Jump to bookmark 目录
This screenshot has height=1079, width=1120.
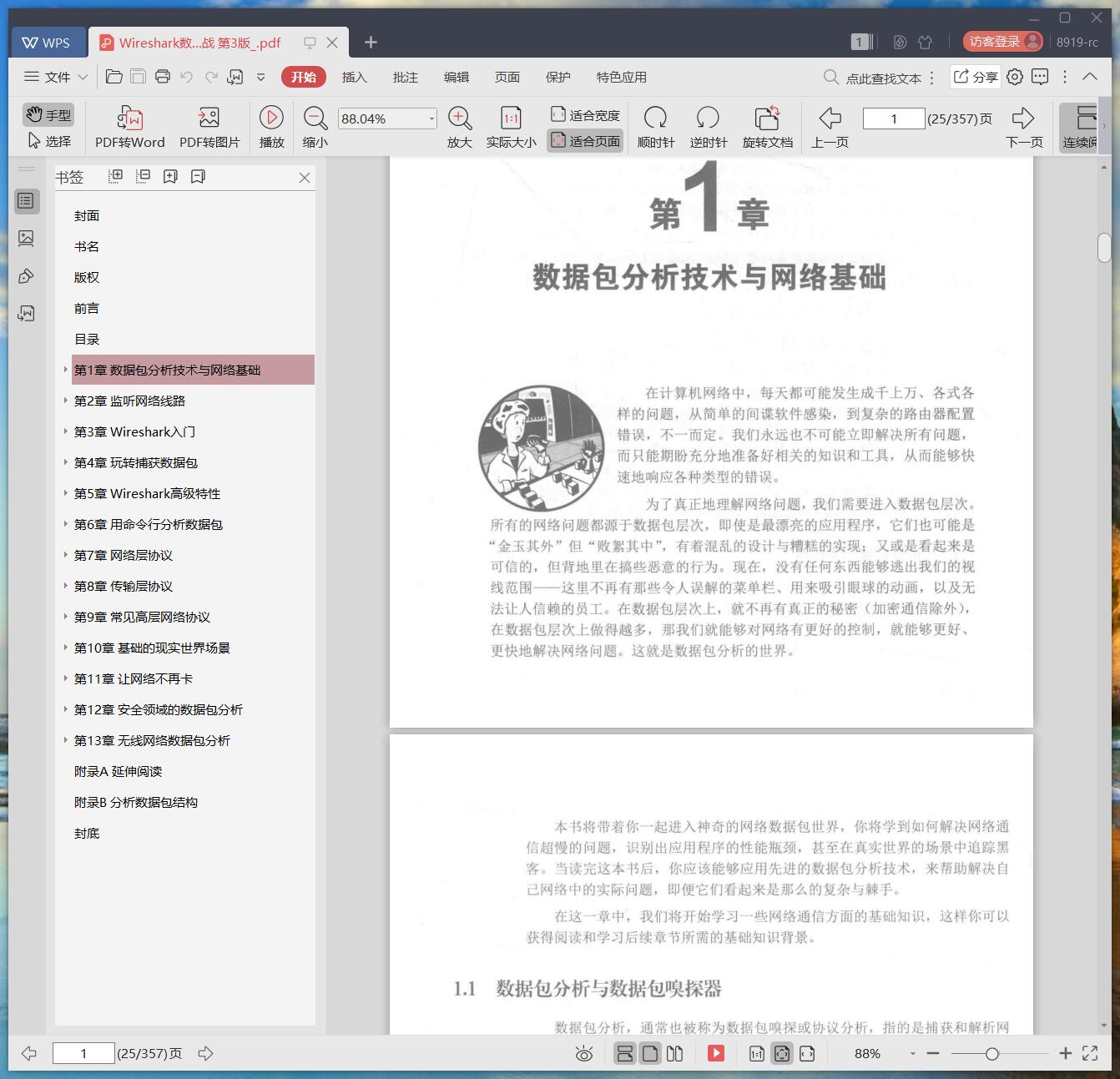coord(87,339)
